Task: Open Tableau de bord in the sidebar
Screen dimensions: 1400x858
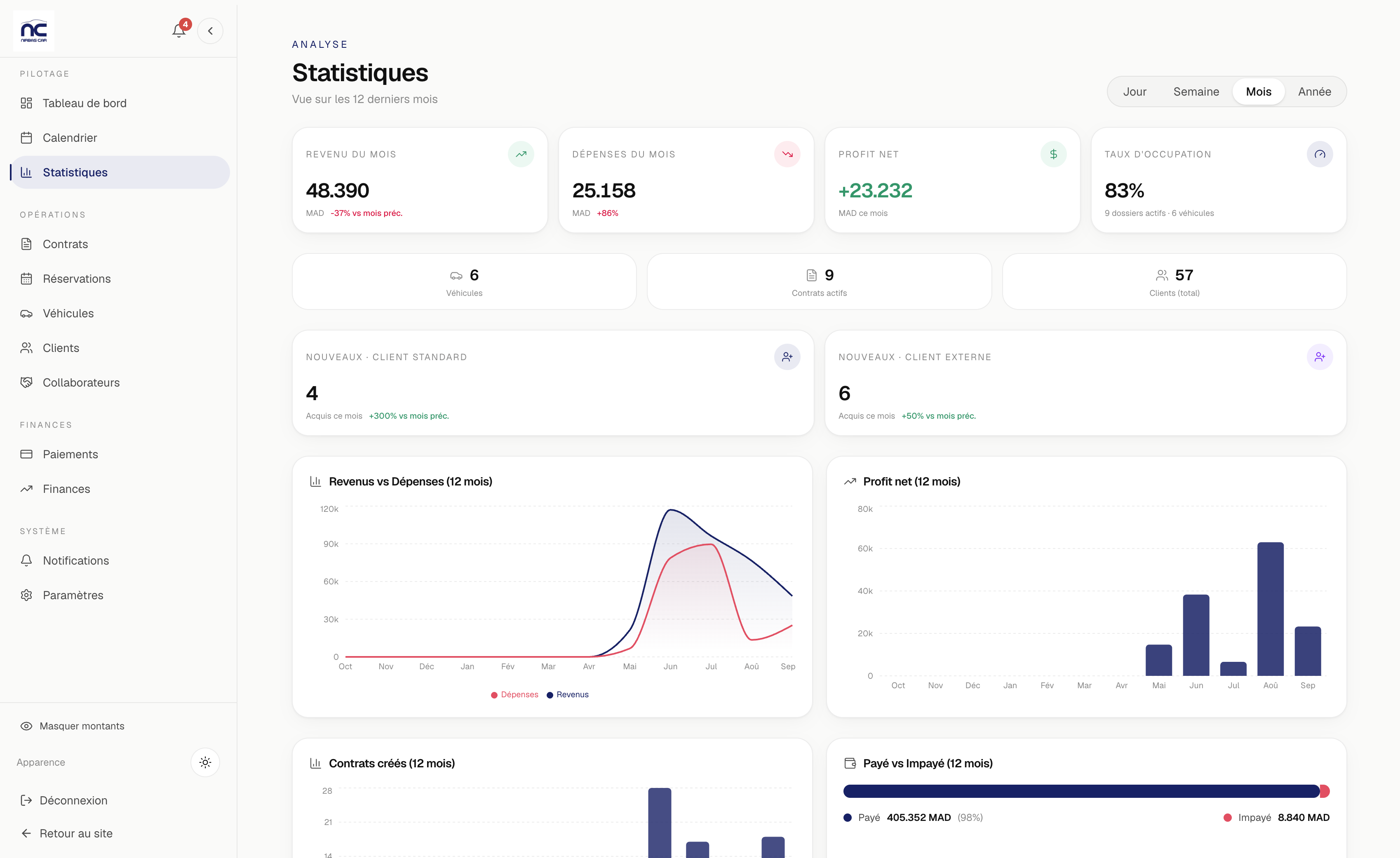Action: pos(120,103)
